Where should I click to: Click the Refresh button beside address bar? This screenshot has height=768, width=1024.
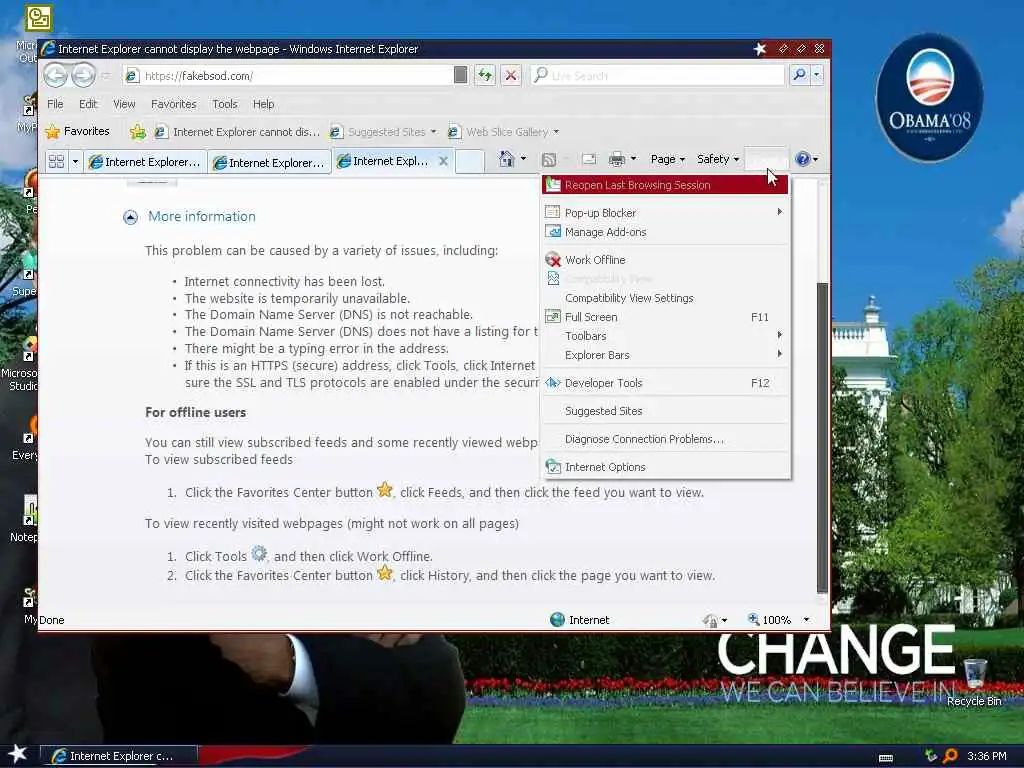coord(485,75)
